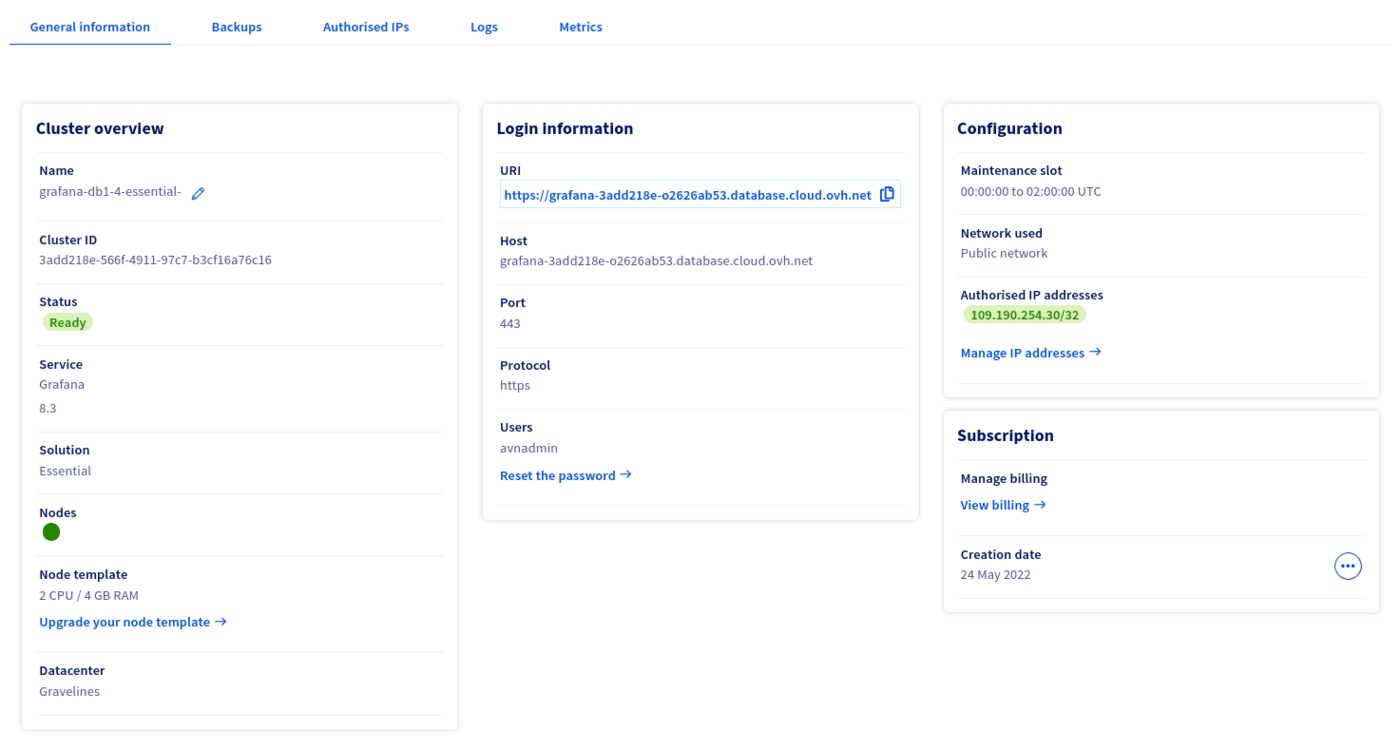Click the arrow icon beside Manage IP addresses
Viewport: 1400px width, 751px height.
[1097, 352]
